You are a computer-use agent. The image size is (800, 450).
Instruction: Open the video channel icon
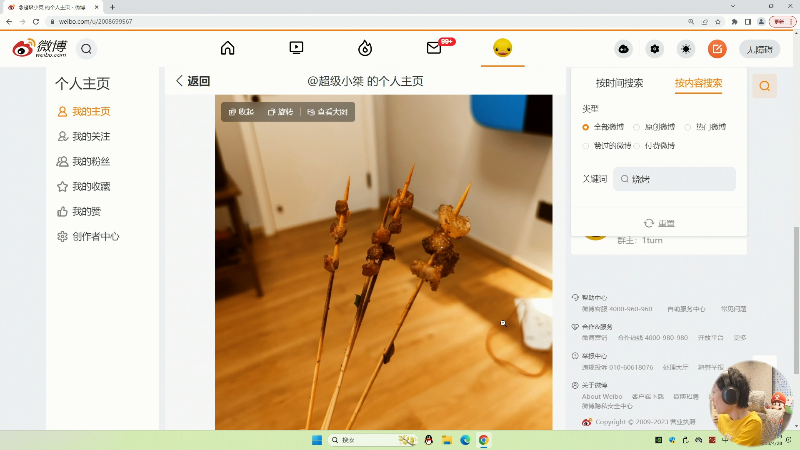296,48
